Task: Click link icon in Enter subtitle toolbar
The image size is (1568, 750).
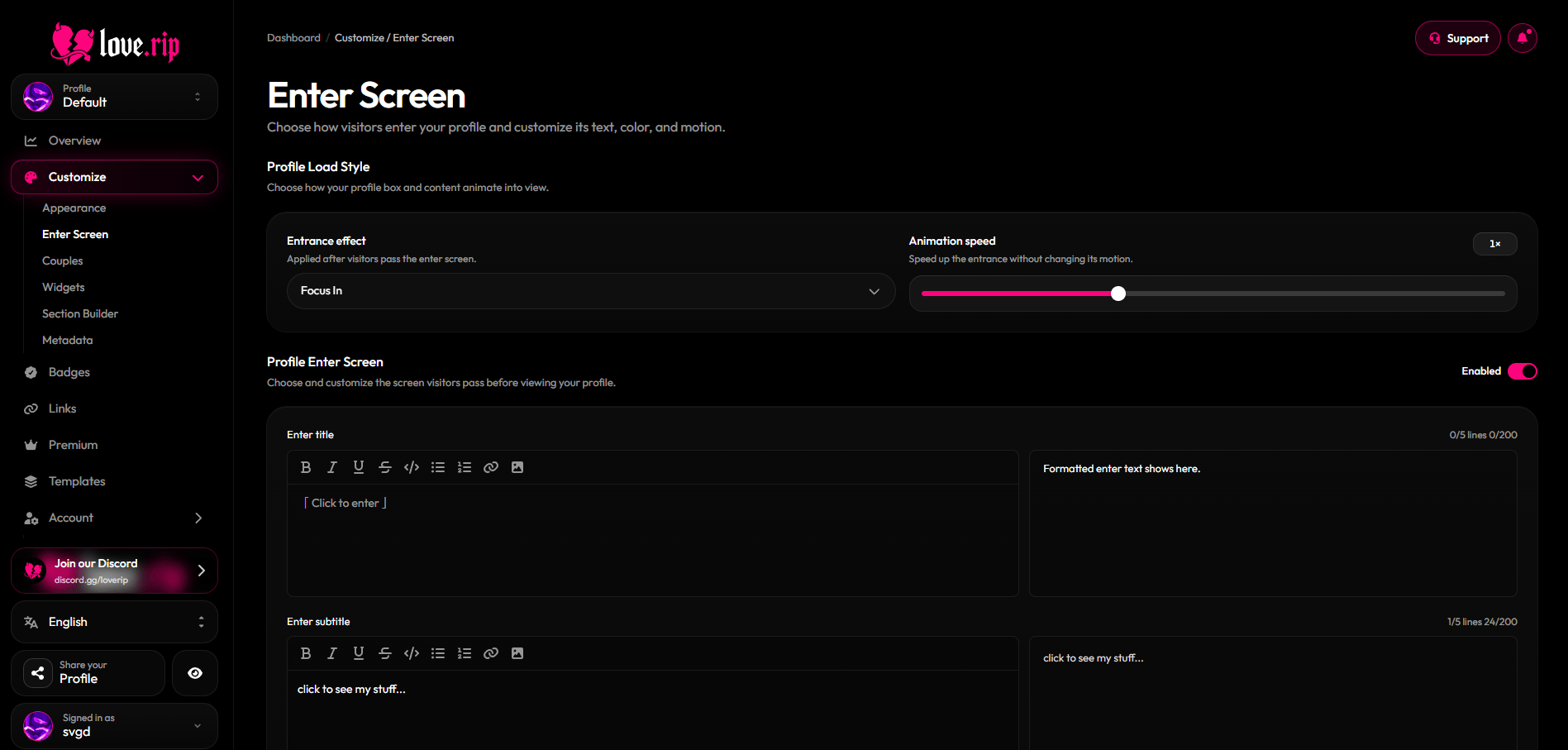Action: (491, 653)
